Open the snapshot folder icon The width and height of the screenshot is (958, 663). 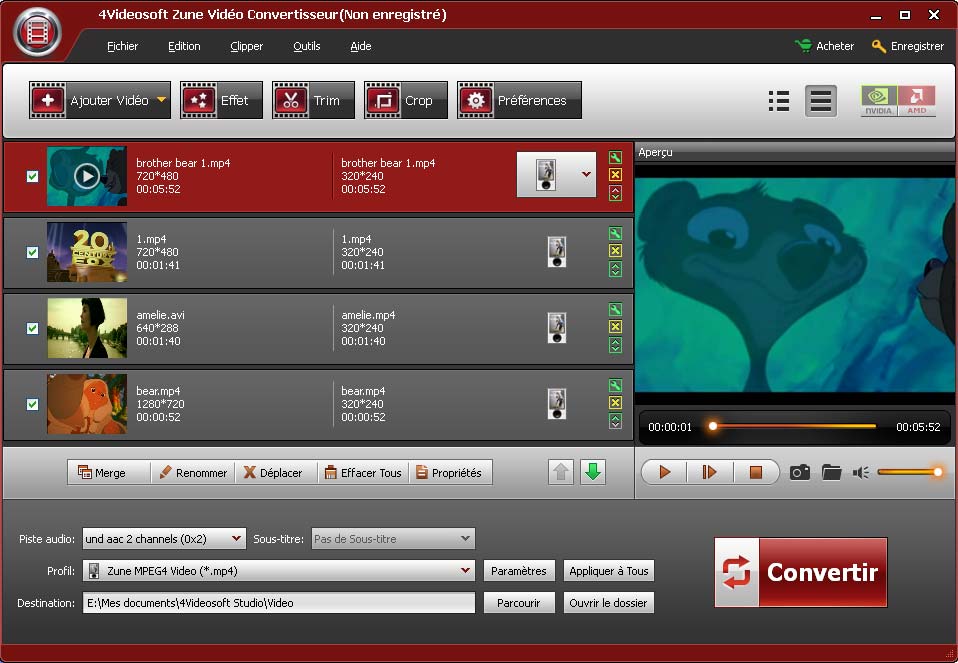(831, 472)
